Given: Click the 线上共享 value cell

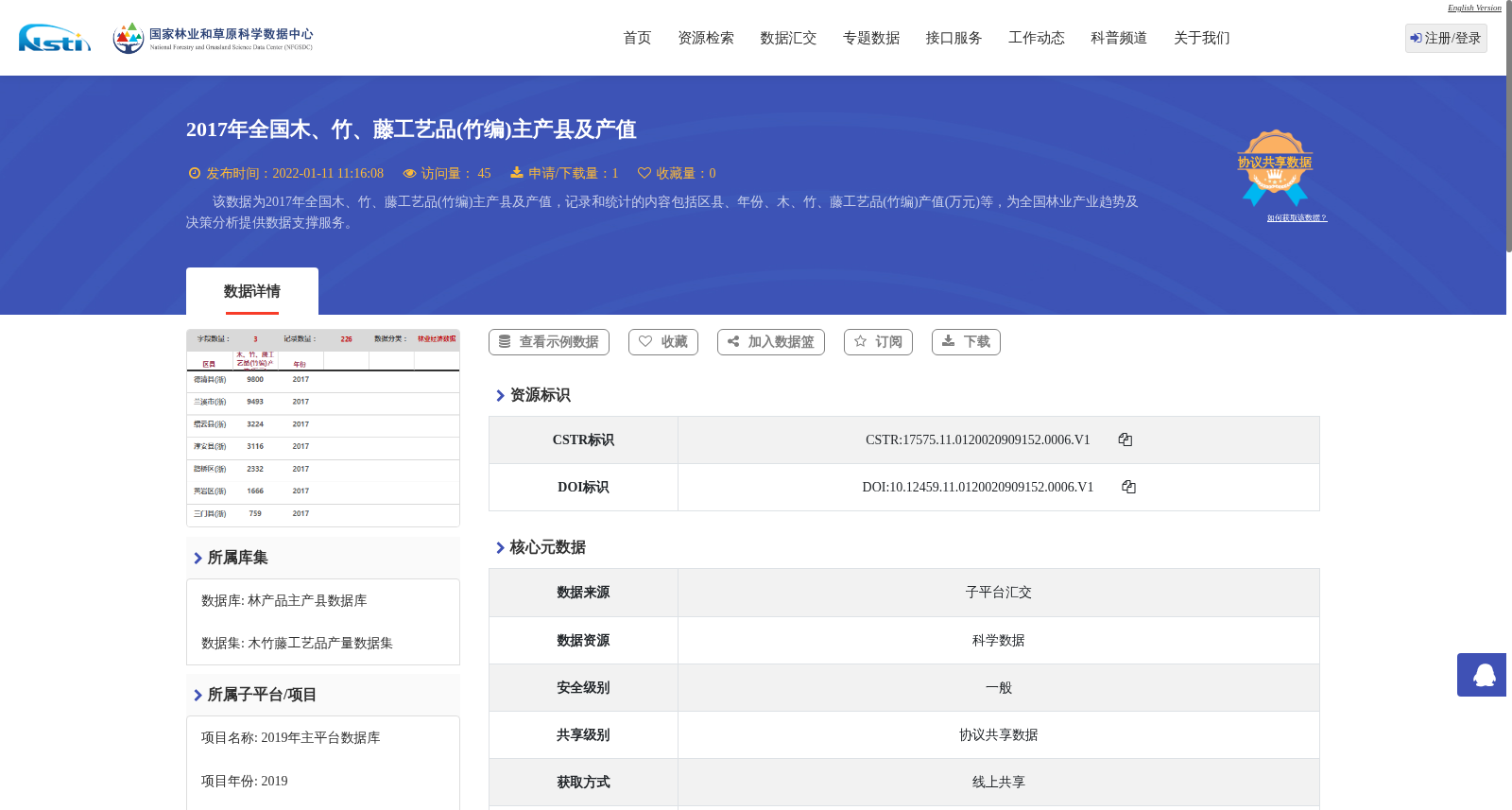Looking at the screenshot, I should click(999, 783).
